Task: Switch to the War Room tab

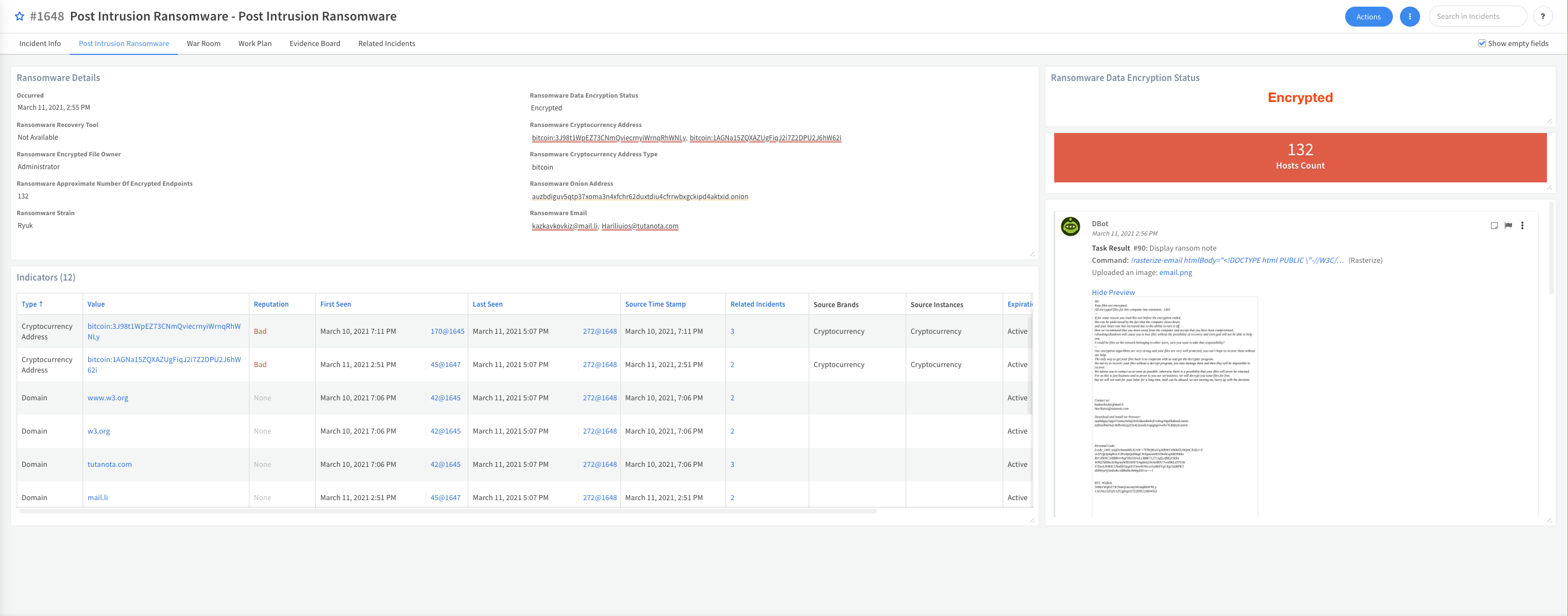Action: [x=203, y=43]
